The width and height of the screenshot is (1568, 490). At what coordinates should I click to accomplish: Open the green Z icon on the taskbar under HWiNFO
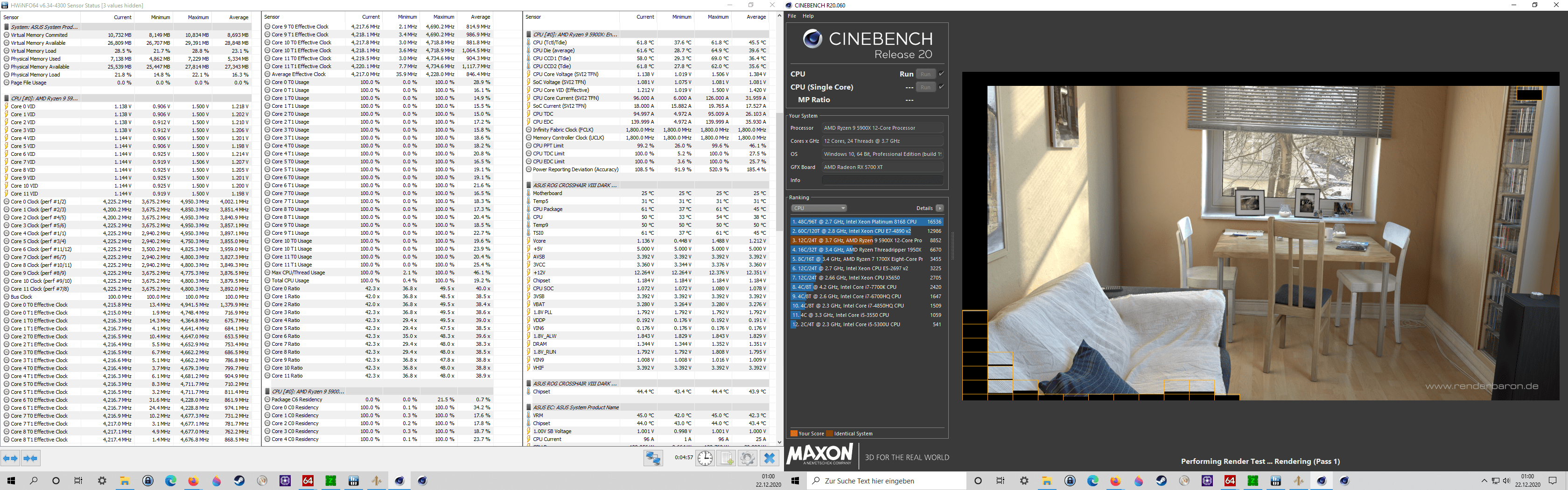[x=330, y=481]
